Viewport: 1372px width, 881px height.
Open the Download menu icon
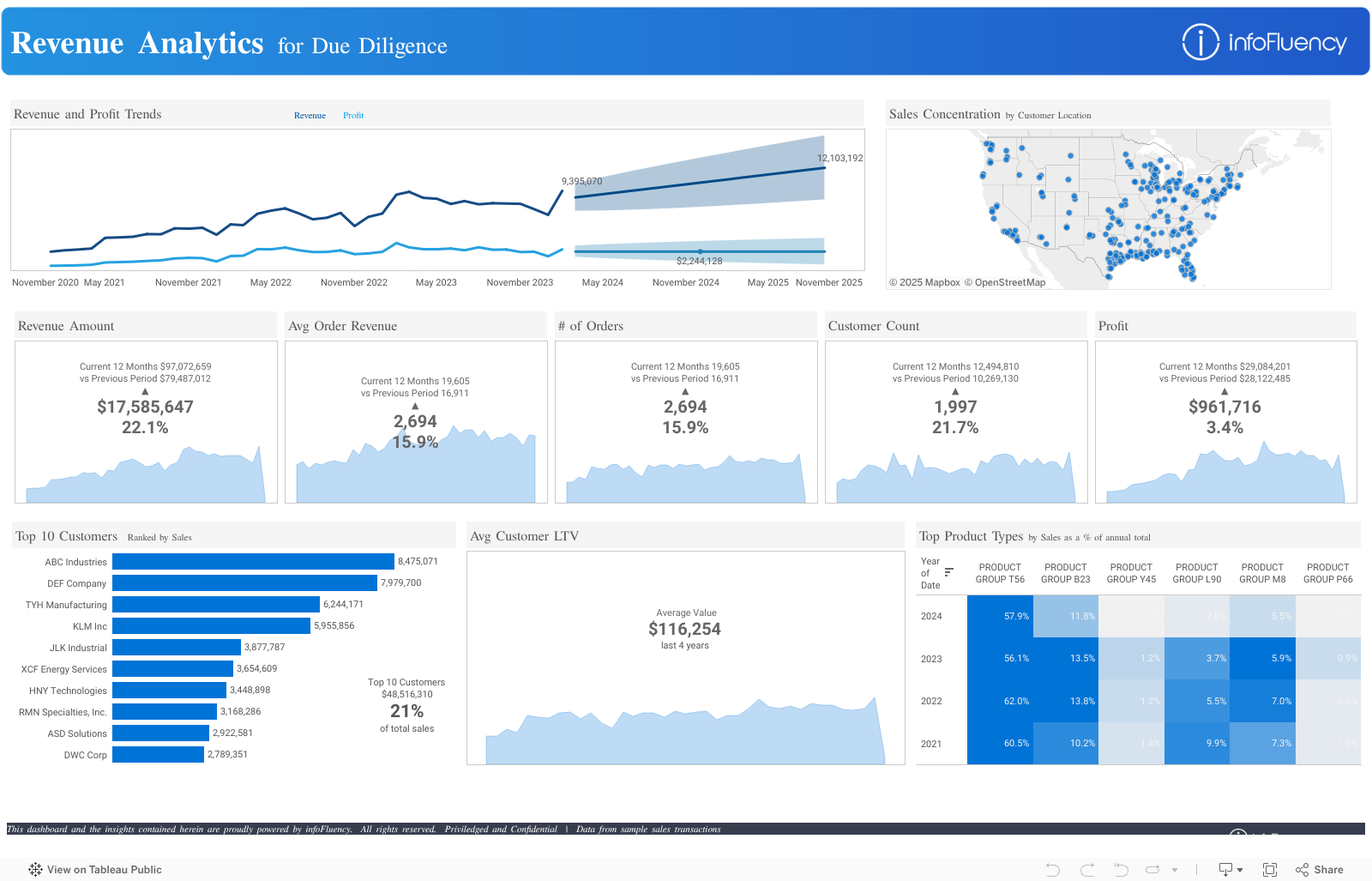tap(1226, 870)
